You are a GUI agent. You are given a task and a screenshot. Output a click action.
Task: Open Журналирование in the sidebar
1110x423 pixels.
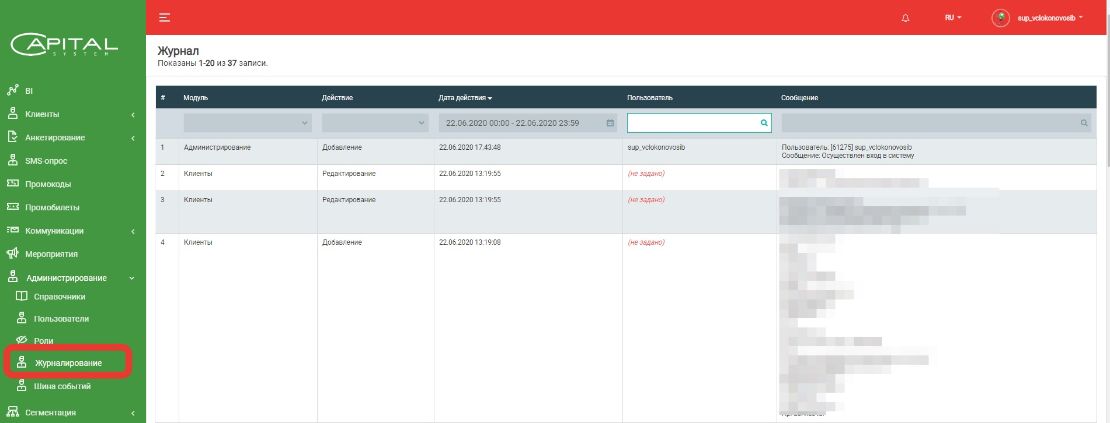click(x=68, y=362)
